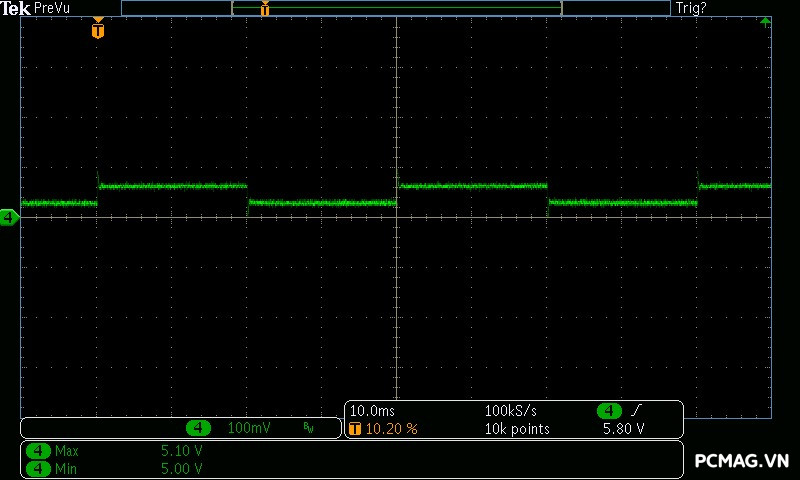
Task: Click the channel 4 ground reference marker
Action: click(x=9, y=217)
